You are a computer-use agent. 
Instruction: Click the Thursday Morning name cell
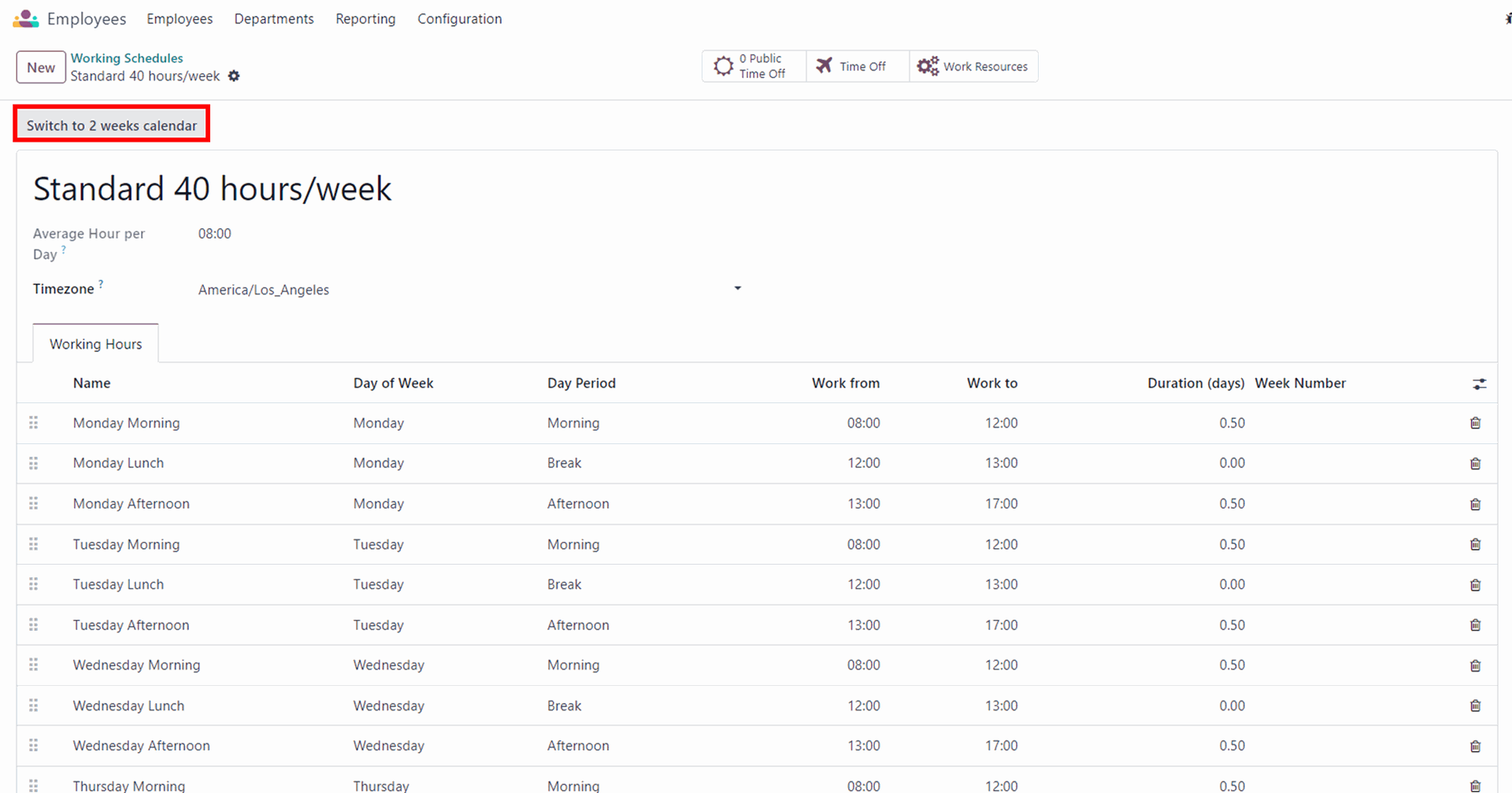(128, 785)
